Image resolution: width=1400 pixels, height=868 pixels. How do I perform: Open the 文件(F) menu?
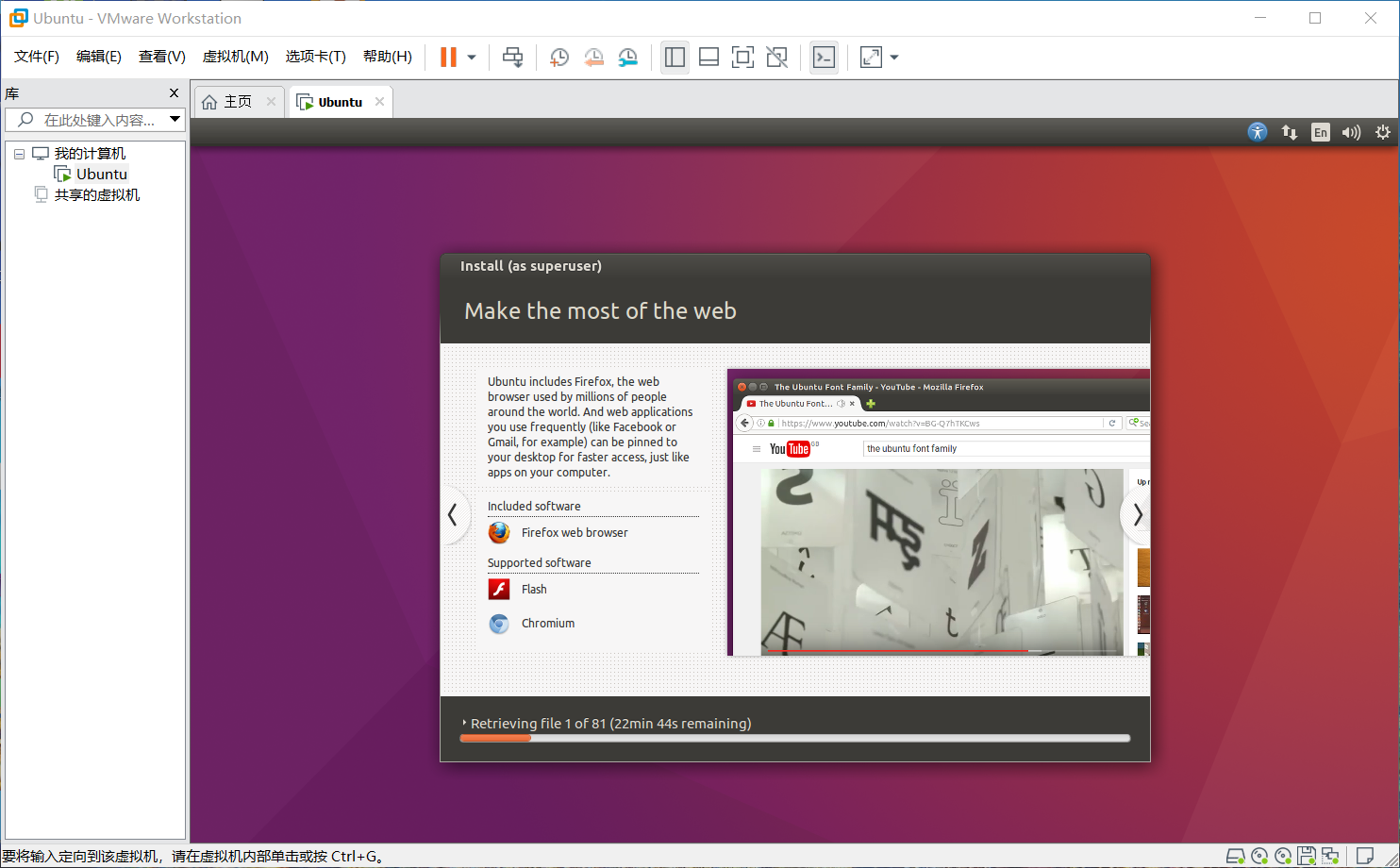coord(37,57)
